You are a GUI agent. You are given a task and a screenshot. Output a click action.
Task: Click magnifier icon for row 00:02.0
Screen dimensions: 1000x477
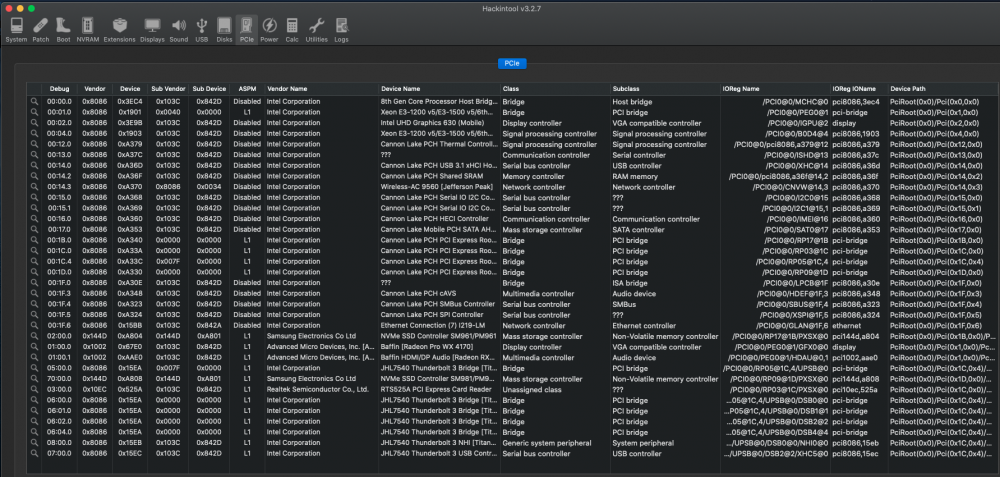34,123
